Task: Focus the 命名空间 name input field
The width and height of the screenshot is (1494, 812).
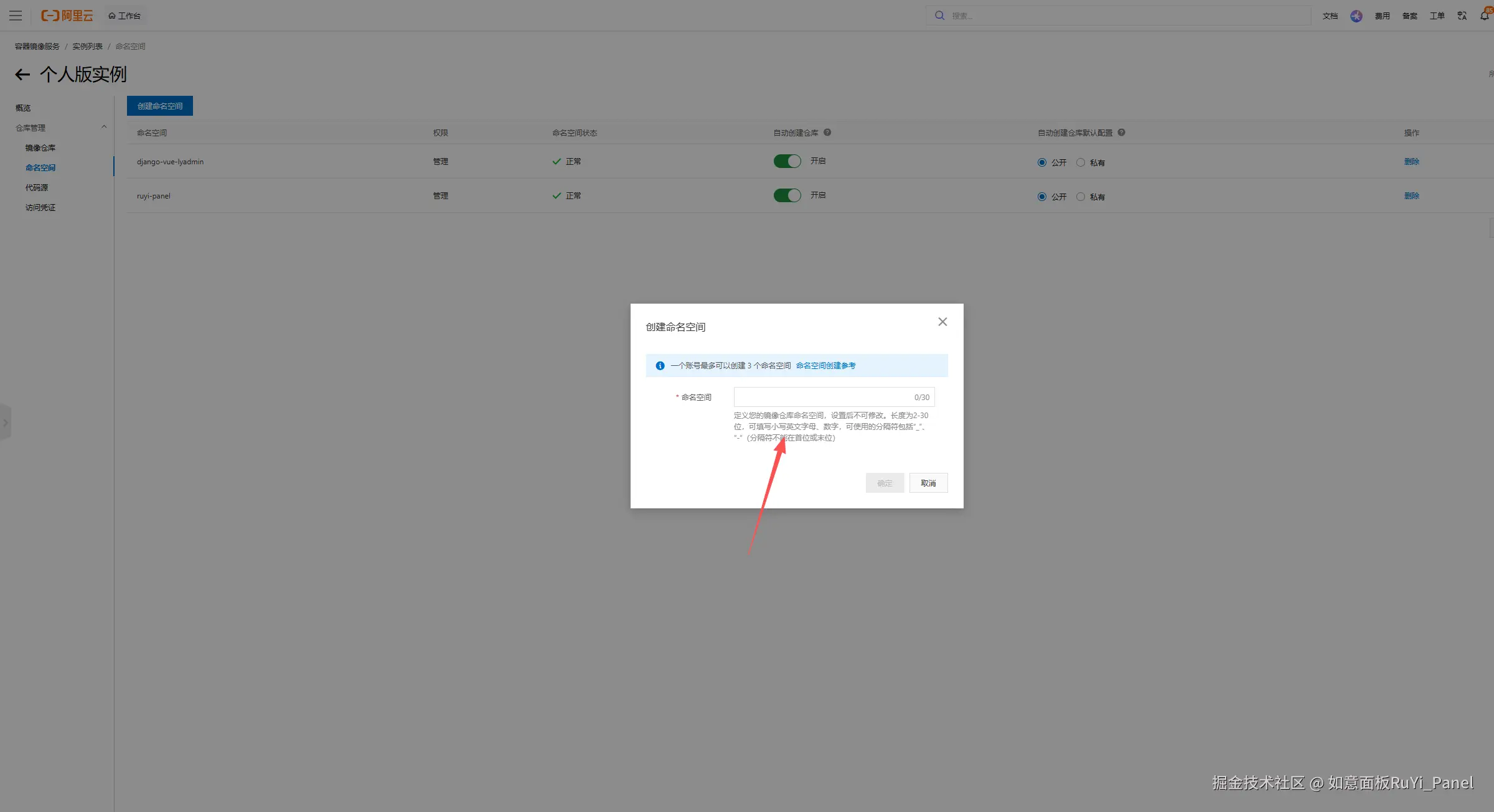Action: pos(834,397)
